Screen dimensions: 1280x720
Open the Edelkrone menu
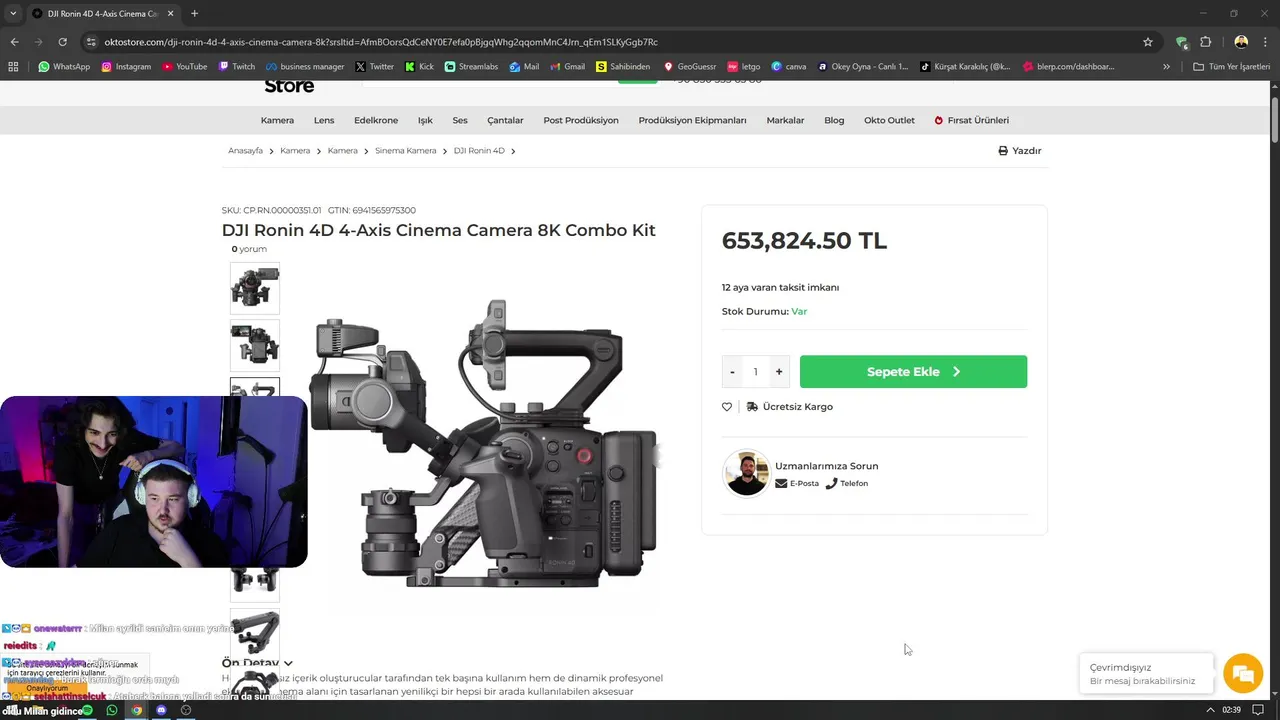coord(376,120)
